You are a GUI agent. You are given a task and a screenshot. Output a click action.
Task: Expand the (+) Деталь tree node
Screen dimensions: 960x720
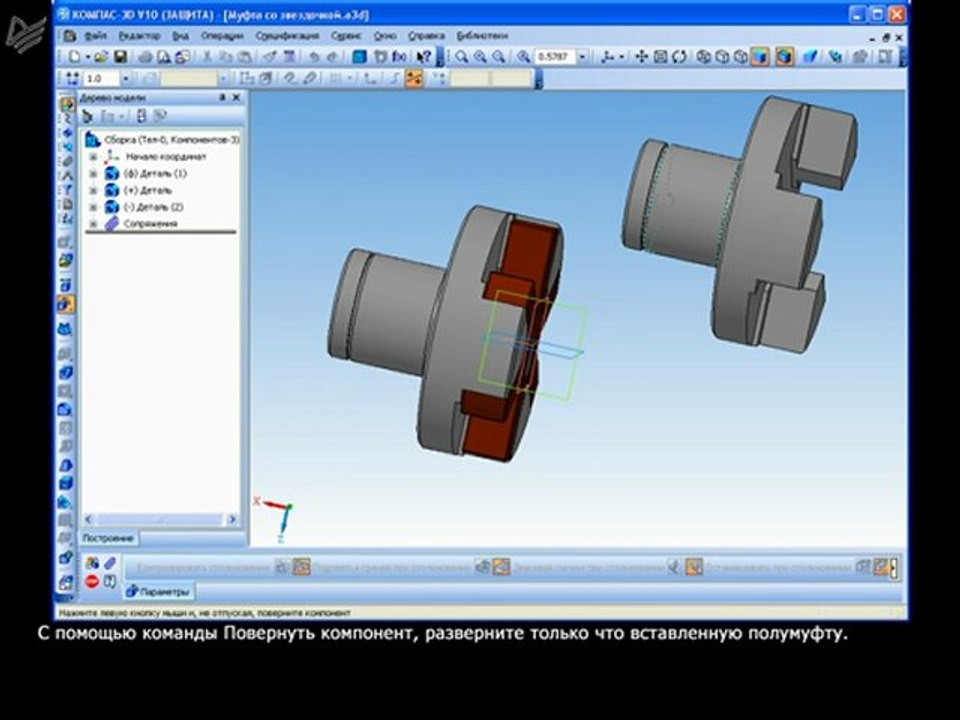tap(94, 190)
